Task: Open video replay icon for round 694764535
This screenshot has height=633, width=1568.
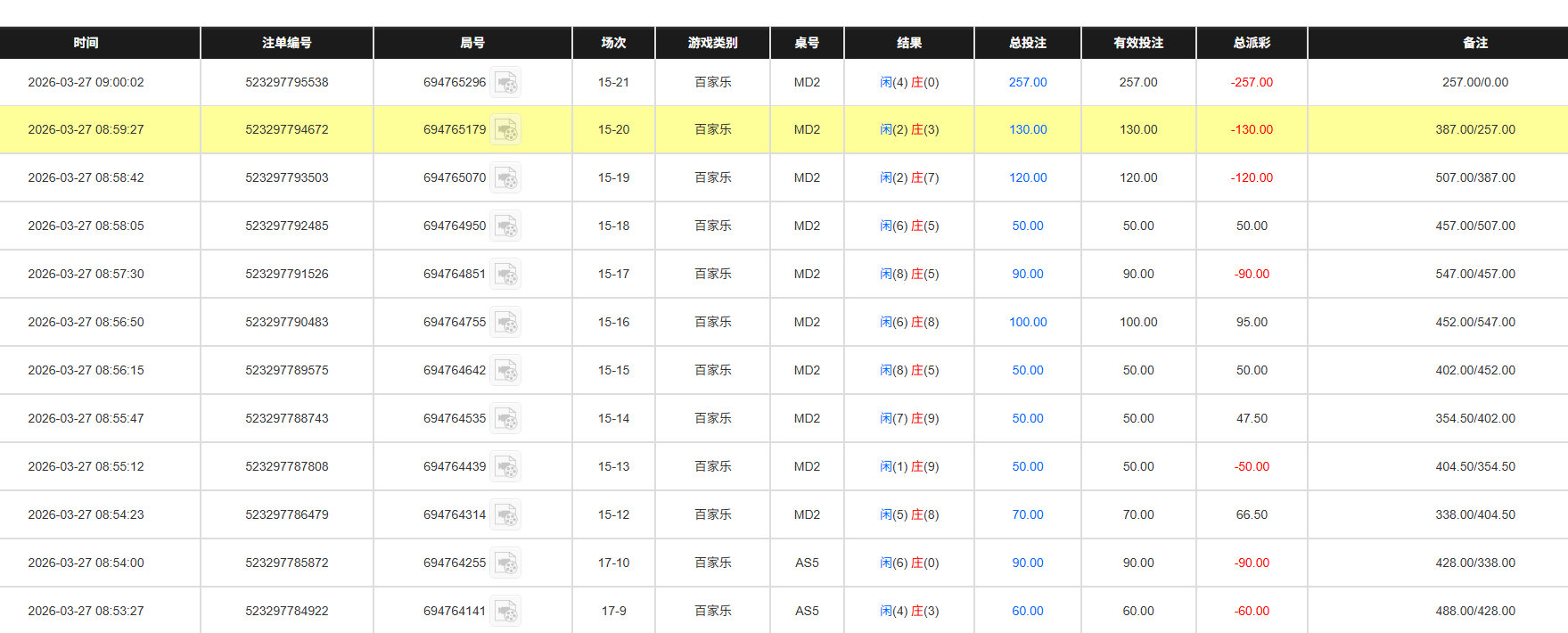Action: point(506,418)
